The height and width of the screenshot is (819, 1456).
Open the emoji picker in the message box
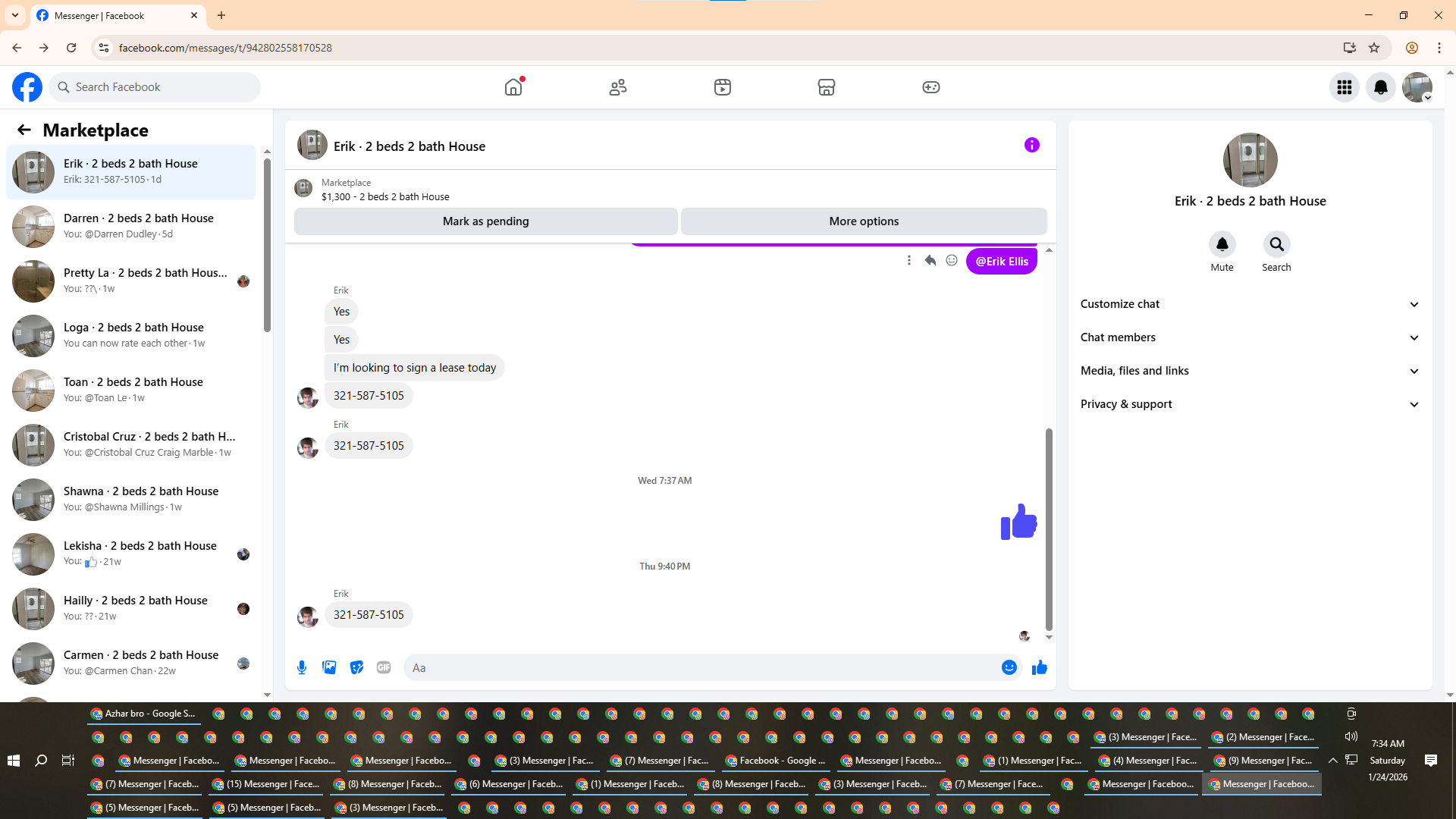point(1009,667)
